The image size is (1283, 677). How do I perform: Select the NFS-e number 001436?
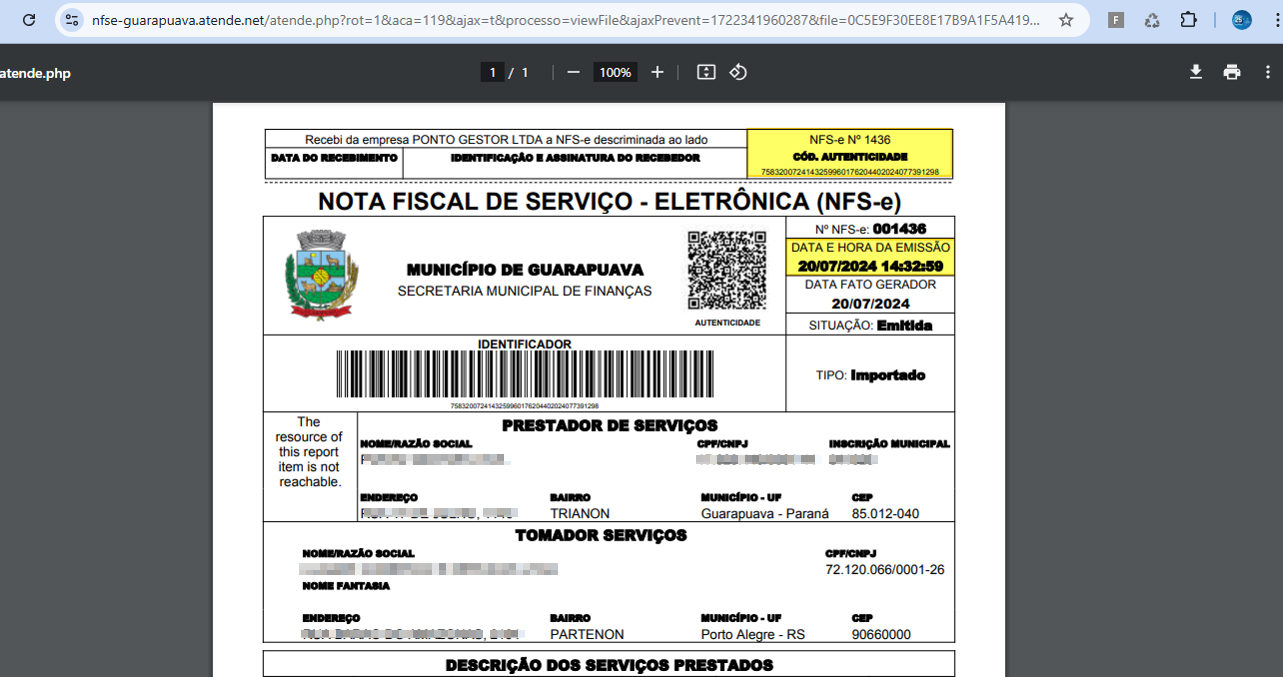899,229
